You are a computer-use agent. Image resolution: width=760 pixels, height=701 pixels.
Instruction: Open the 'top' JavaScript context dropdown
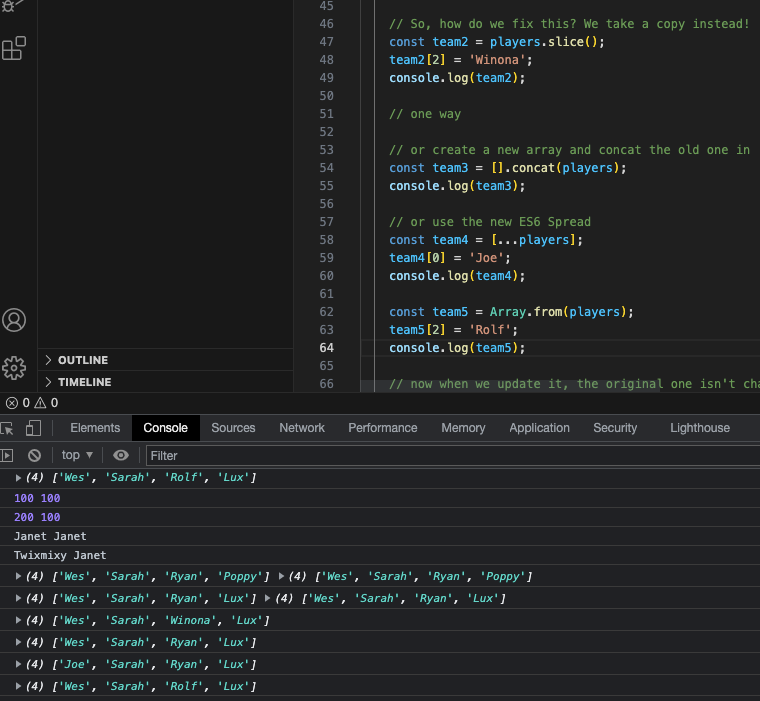77,455
